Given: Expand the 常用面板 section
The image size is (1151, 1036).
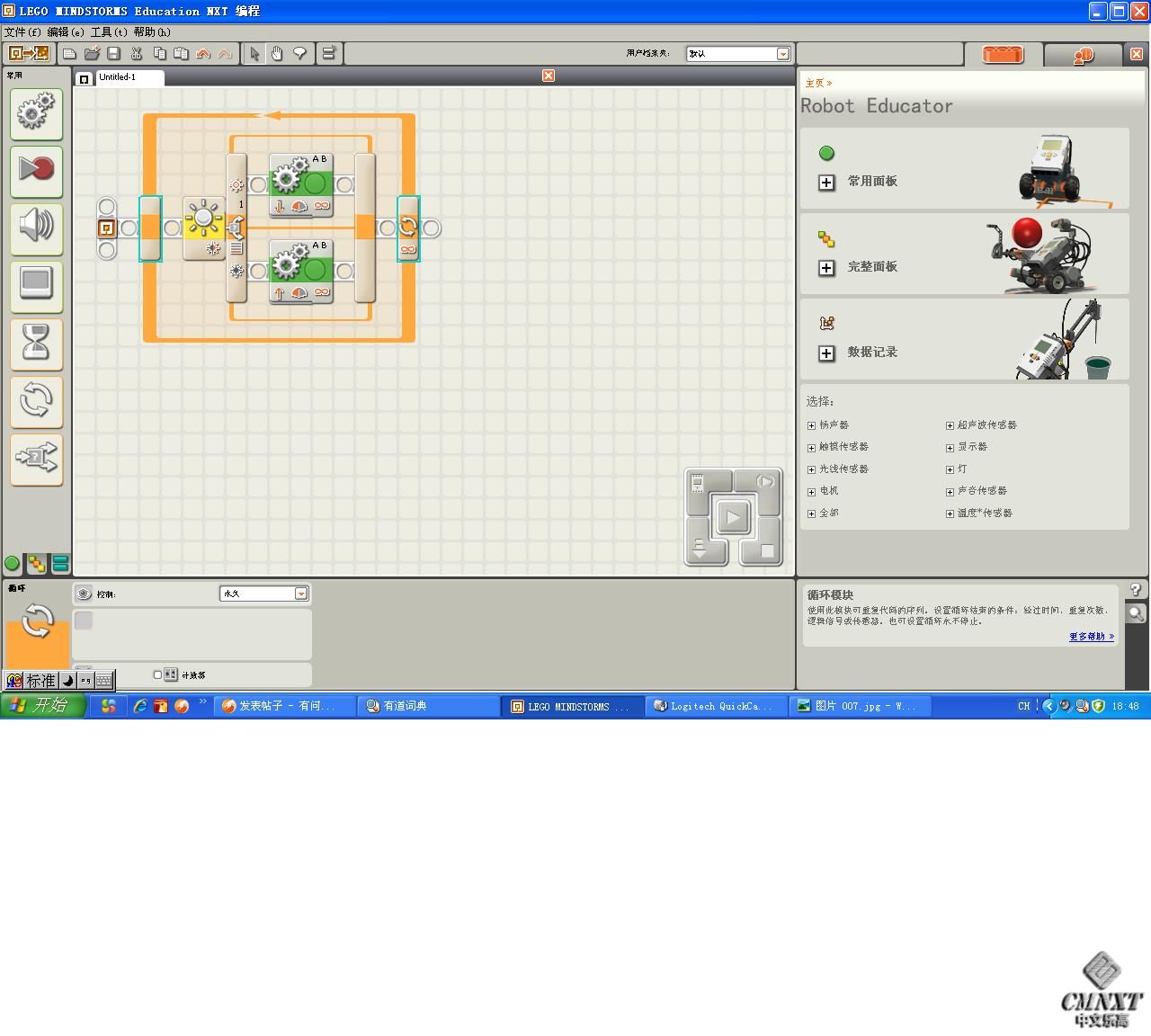Looking at the screenshot, I should 826,183.
